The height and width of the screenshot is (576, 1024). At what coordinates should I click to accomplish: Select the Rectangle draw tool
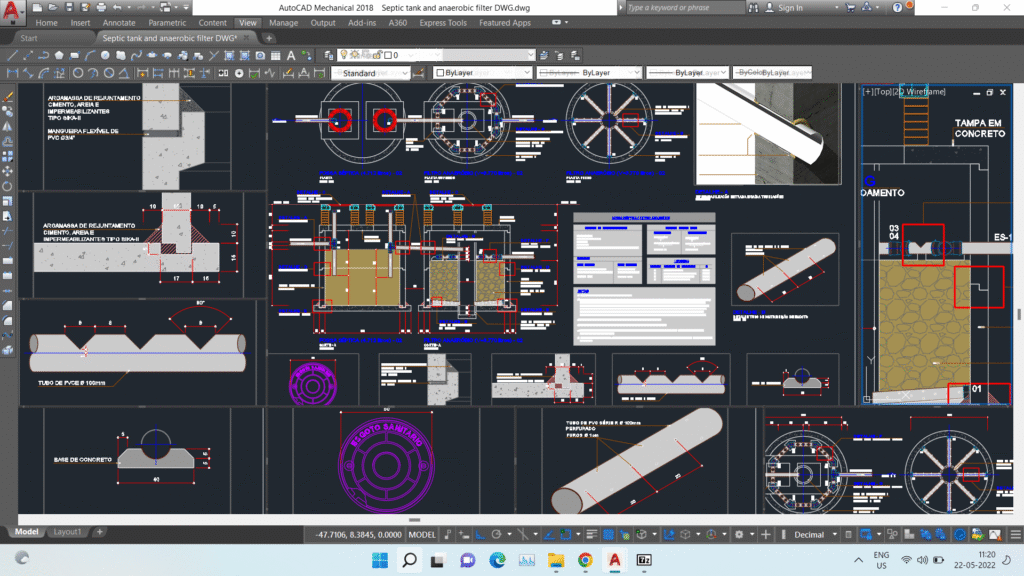[x=74, y=56]
